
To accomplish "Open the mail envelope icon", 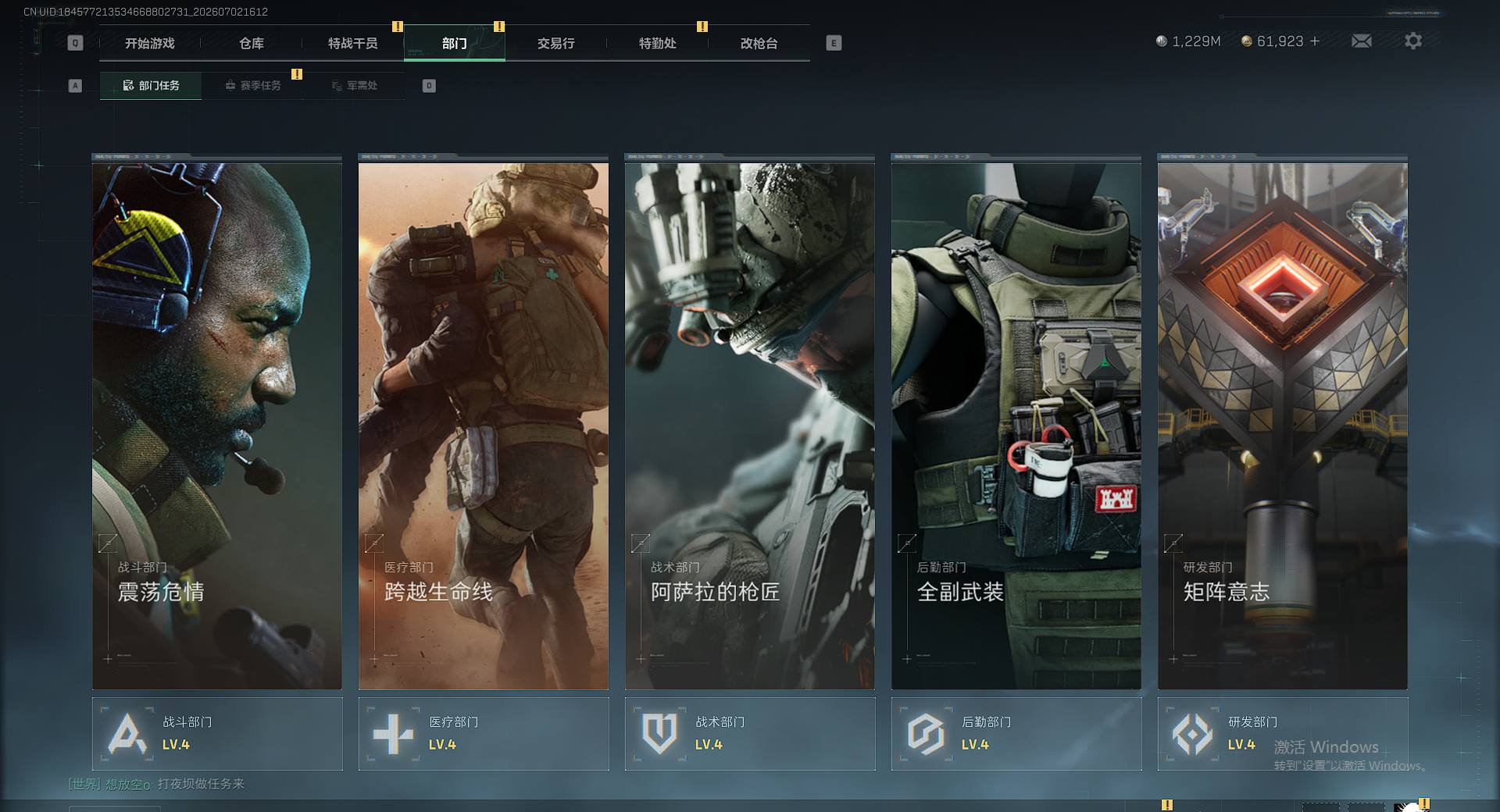I will click(x=1362, y=41).
